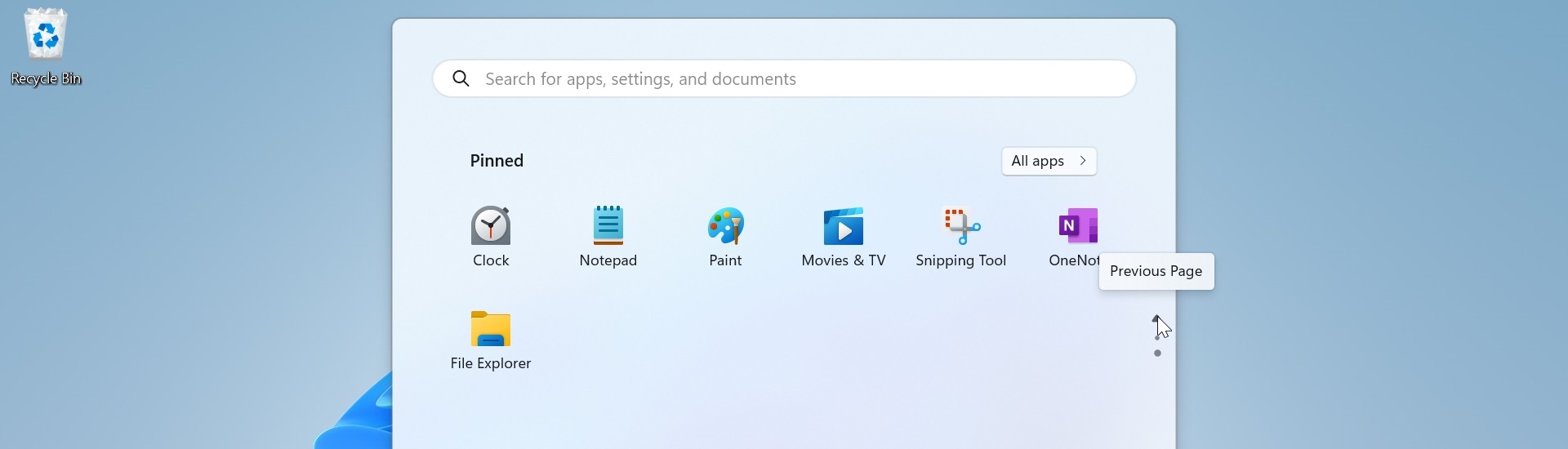Click the Clock app icon
Image resolution: width=1568 pixels, height=449 pixels.
(491, 226)
